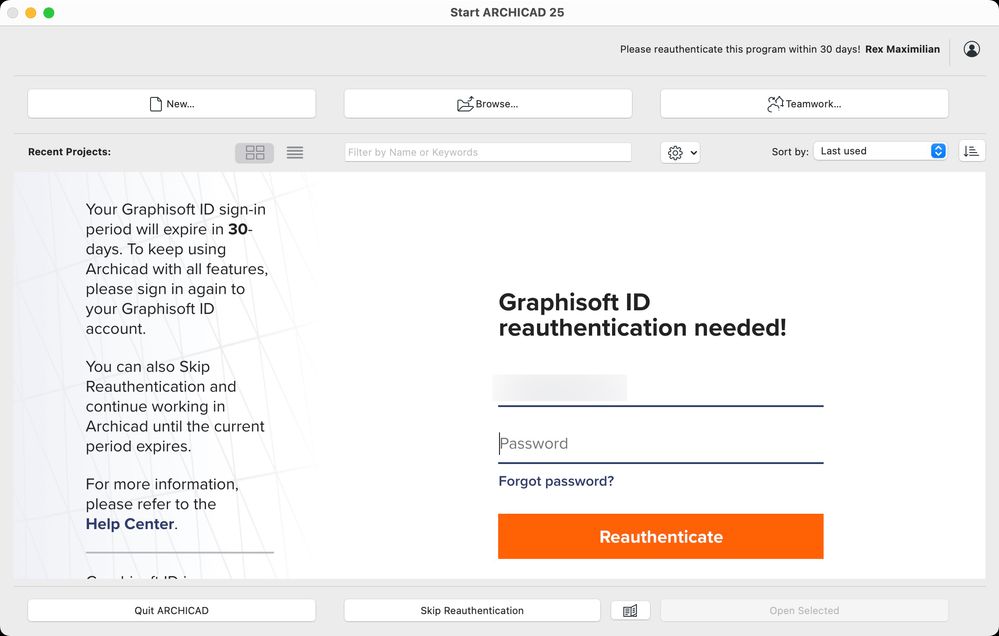Viewport: 999px width, 636px height.
Task: Click the Filter by Name or Keywords box
Action: pyautogui.click(x=487, y=151)
